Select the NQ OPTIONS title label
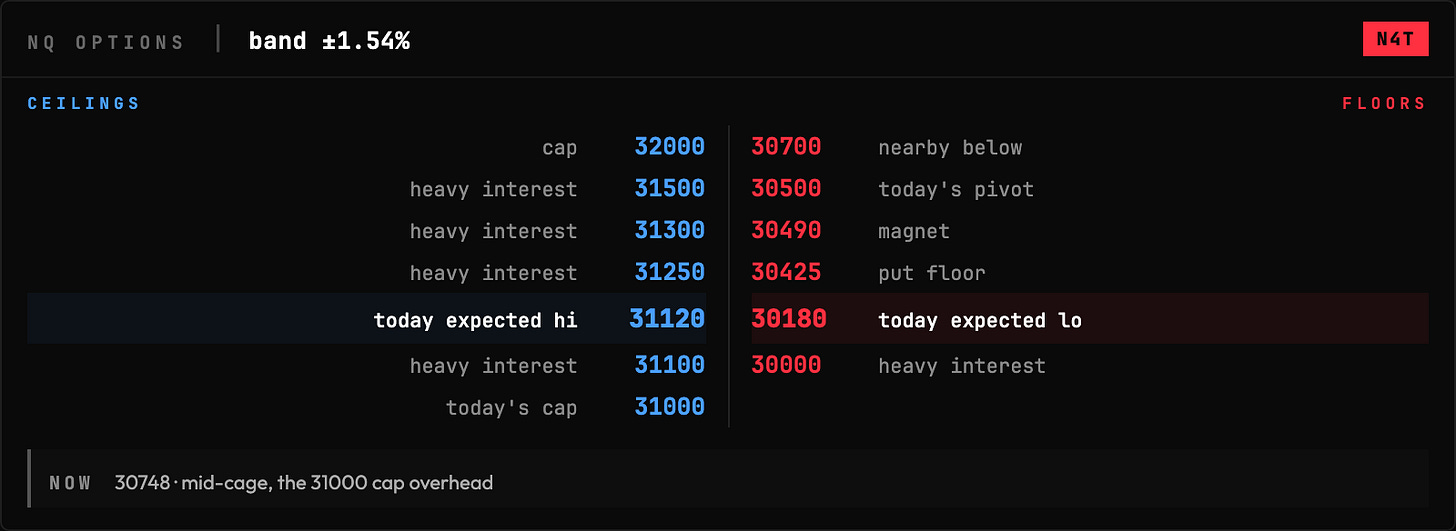1456x531 pixels. [x=106, y=42]
